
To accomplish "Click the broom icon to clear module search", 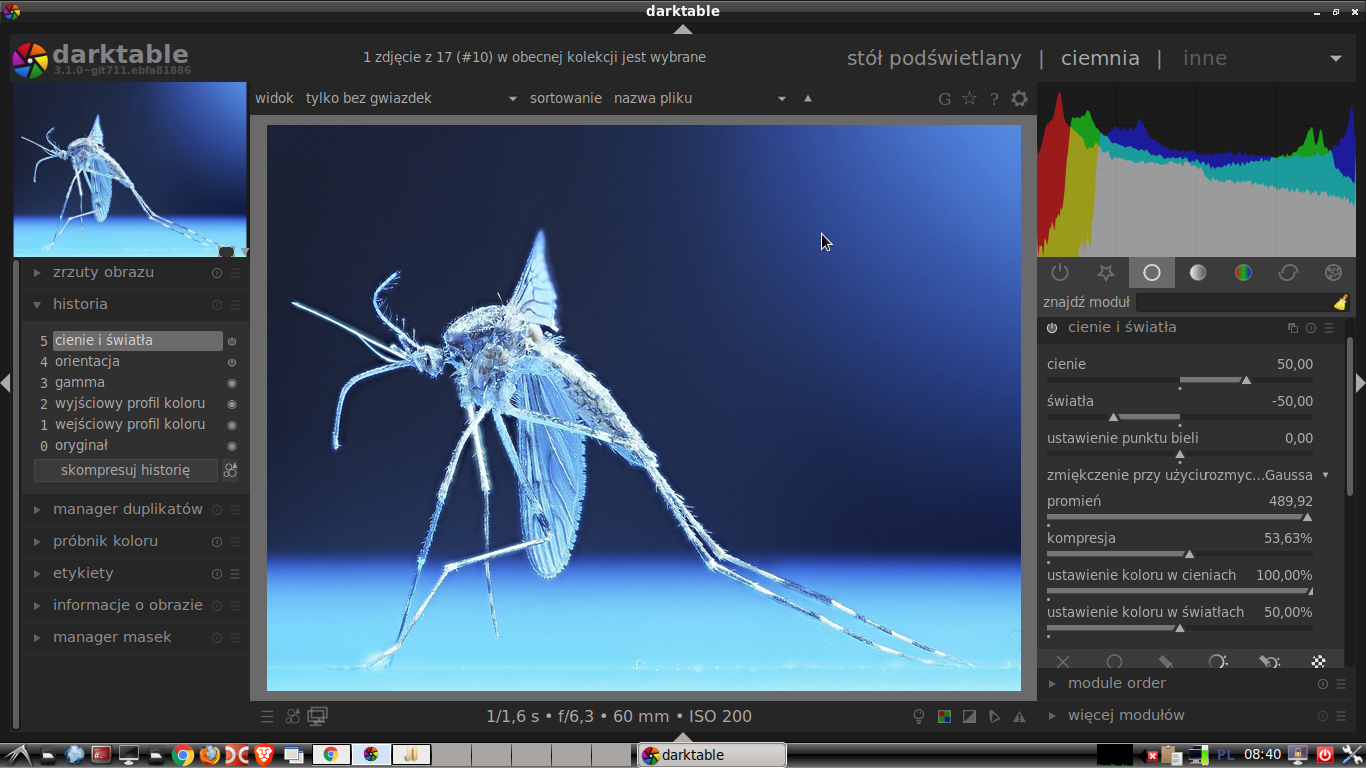I will point(1340,302).
